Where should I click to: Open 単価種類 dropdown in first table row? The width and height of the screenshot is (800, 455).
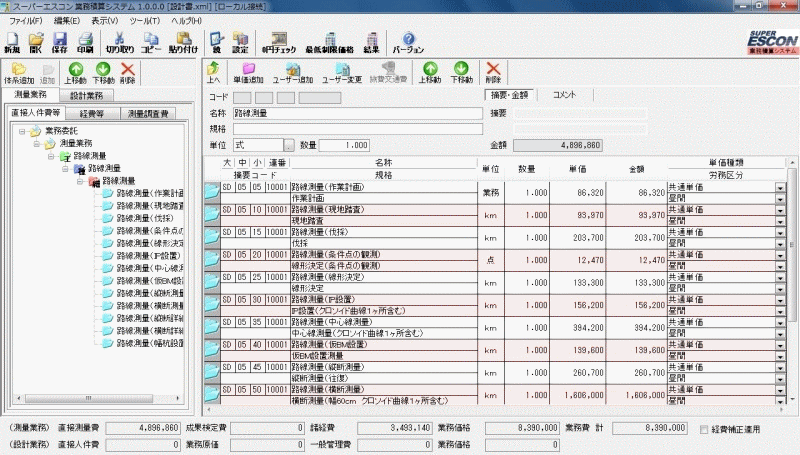(x=780, y=186)
